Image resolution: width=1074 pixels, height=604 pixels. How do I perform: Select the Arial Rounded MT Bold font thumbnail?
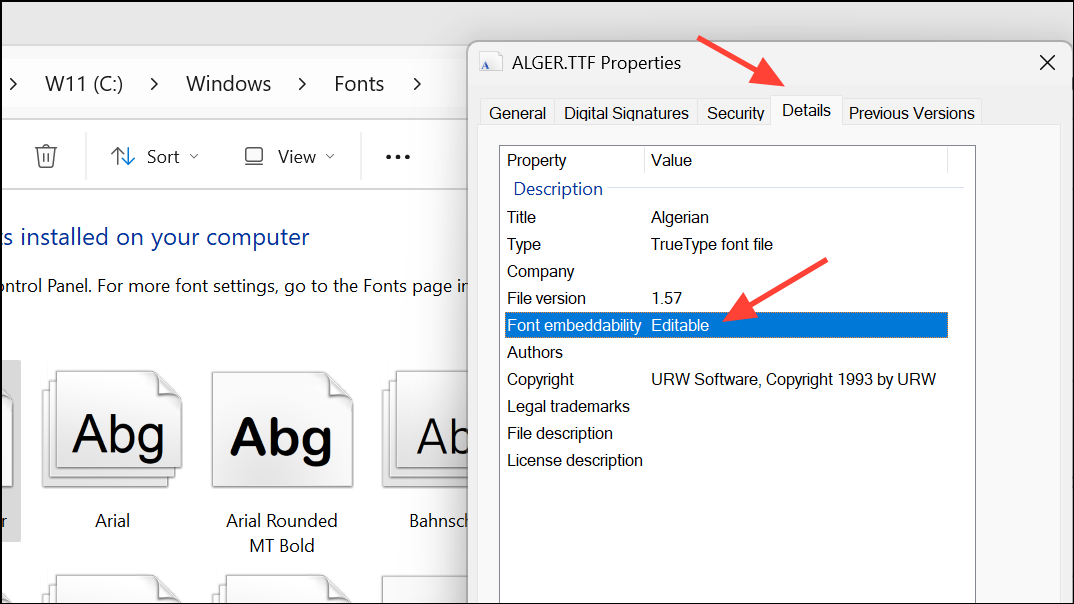(x=282, y=428)
